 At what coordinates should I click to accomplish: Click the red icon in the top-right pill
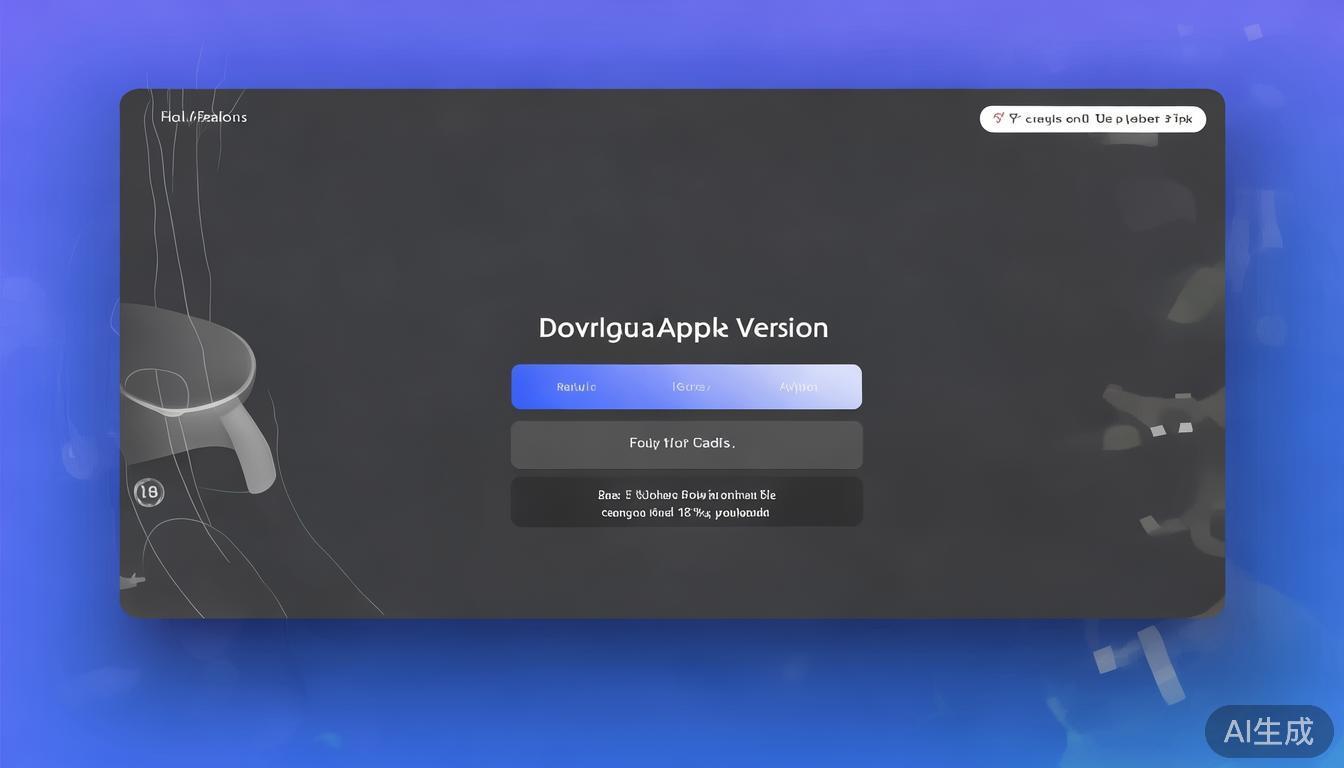coord(997,119)
